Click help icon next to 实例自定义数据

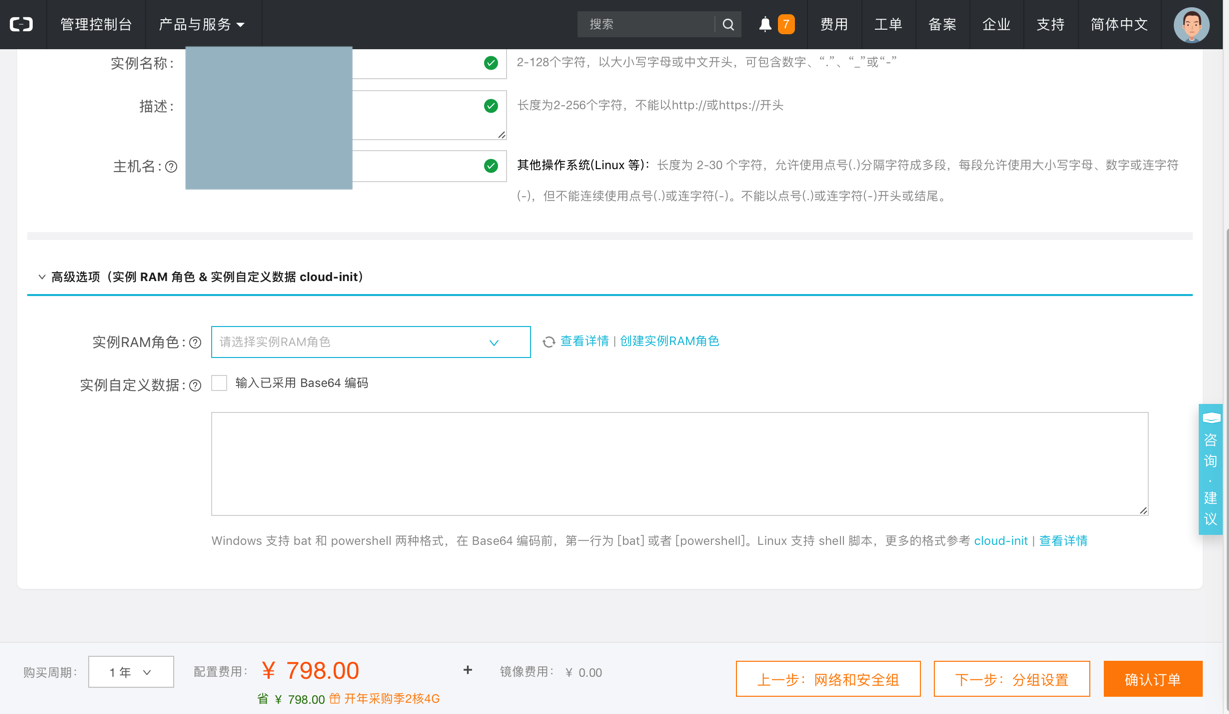tap(195, 385)
